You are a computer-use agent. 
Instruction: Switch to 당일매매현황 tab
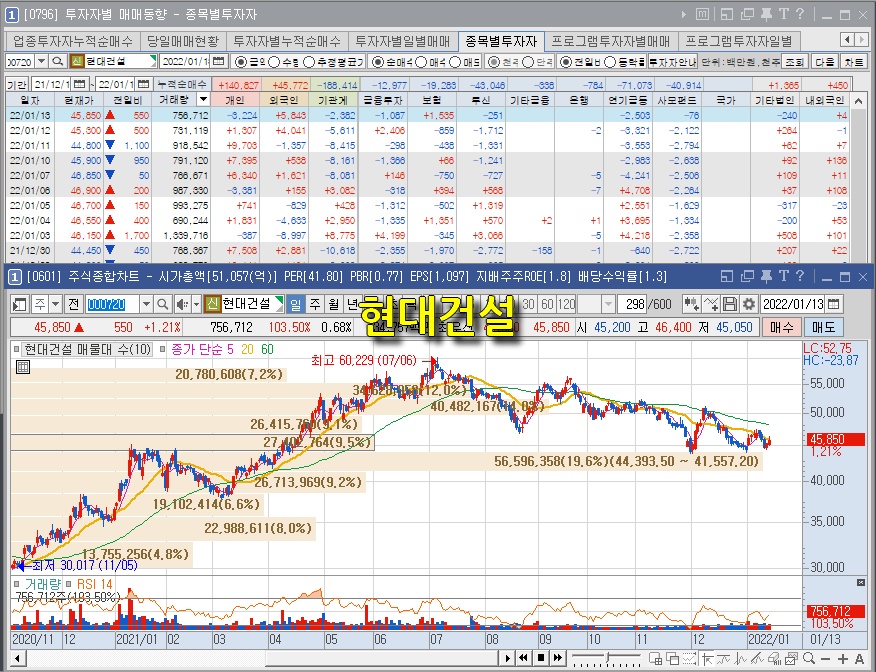pos(183,41)
